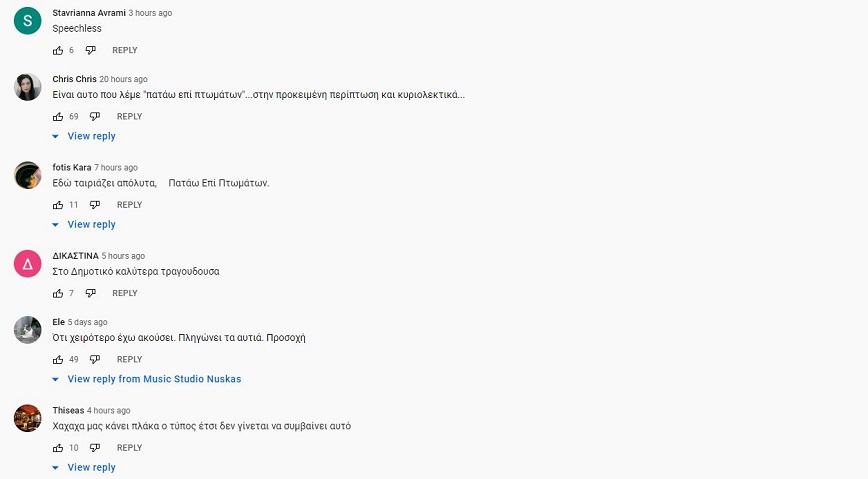Reply to Stavrianna Avrami's comment

pyautogui.click(x=125, y=50)
